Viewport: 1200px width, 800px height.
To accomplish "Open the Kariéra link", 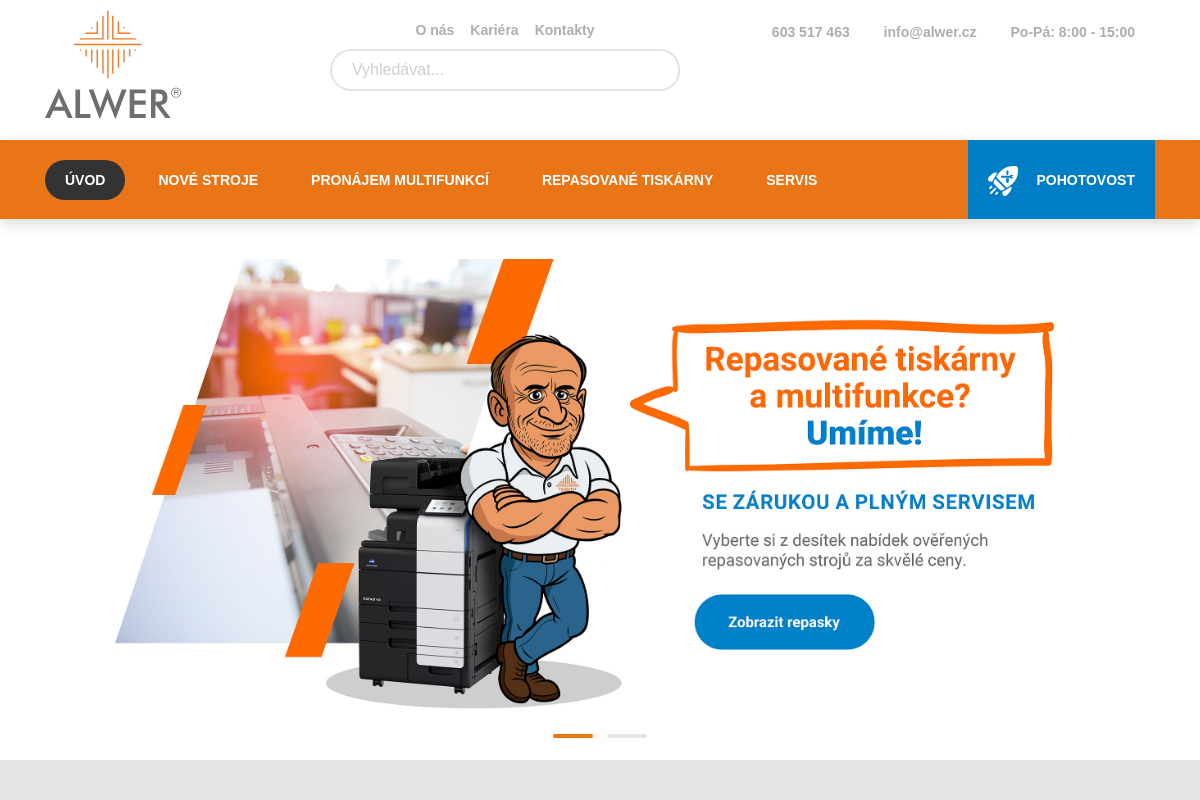I will pos(494,30).
